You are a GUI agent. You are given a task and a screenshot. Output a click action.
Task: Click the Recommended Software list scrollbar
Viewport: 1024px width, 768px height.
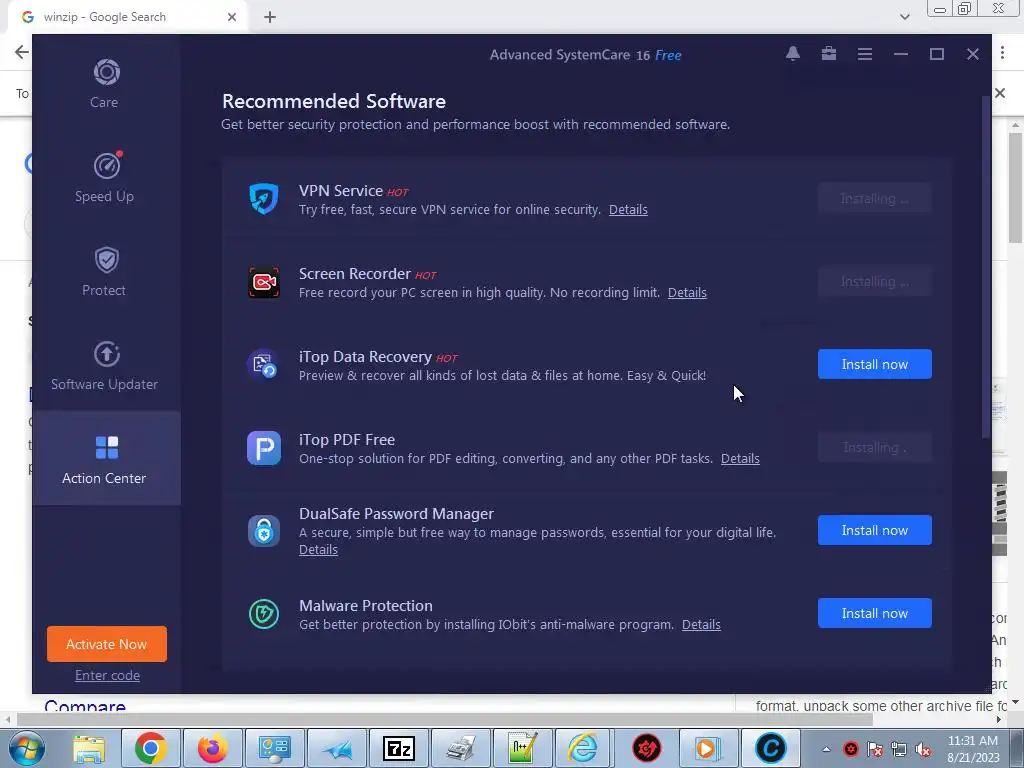coord(986,268)
